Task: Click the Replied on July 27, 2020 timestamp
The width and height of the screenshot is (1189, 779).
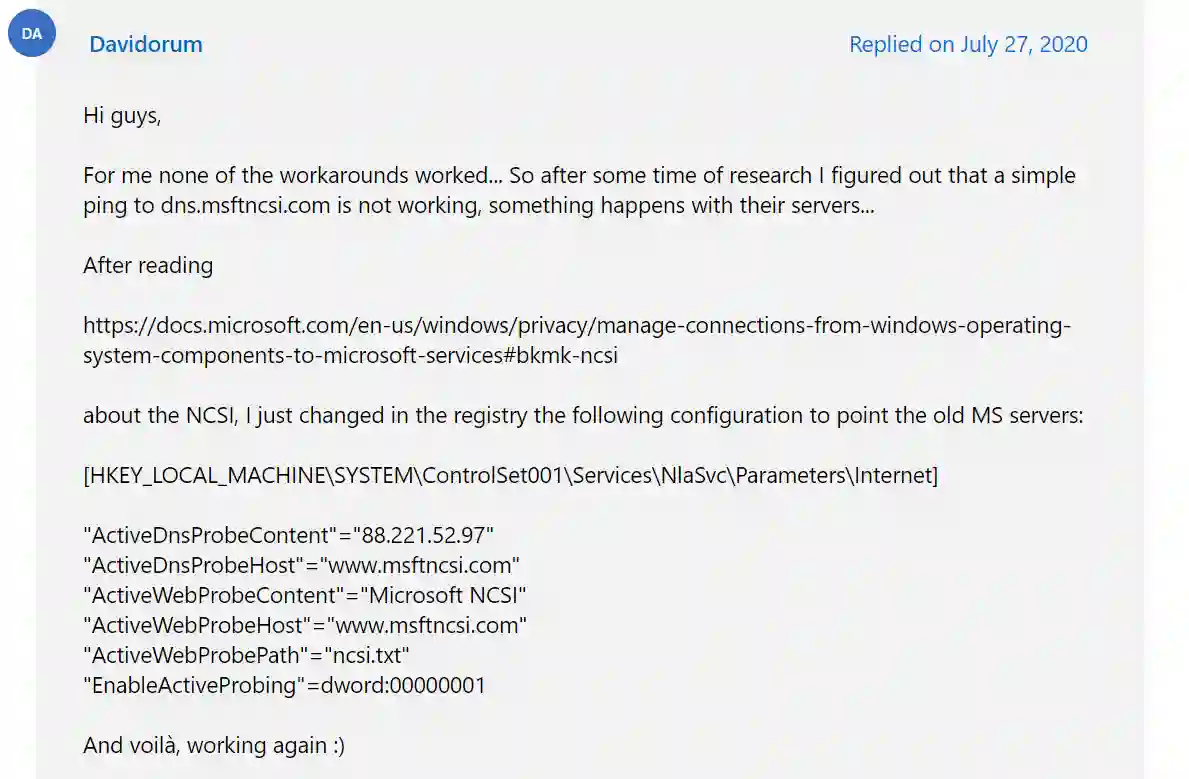Action: point(968,44)
